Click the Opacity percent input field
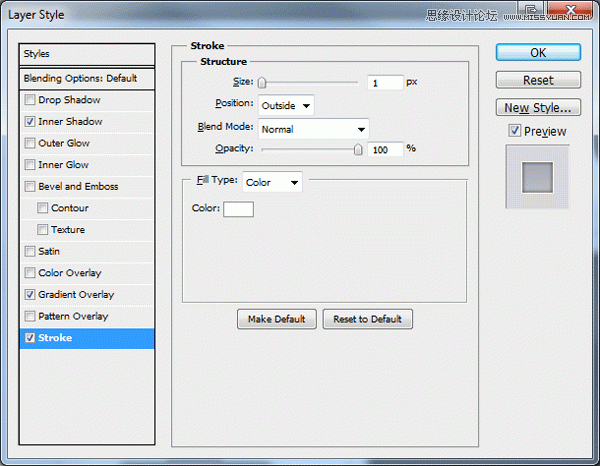Image resolution: width=600 pixels, height=466 pixels. (x=385, y=149)
